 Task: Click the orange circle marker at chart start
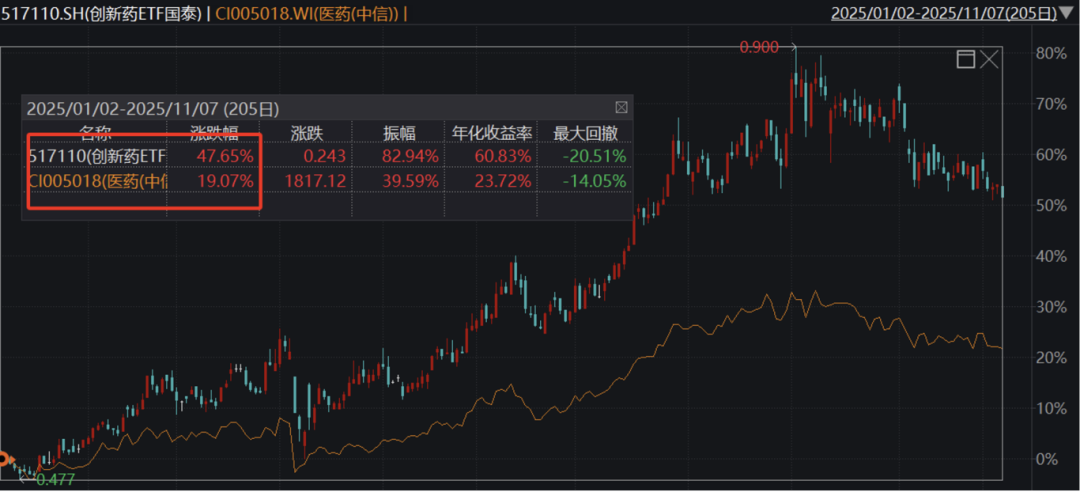click(x=4, y=459)
